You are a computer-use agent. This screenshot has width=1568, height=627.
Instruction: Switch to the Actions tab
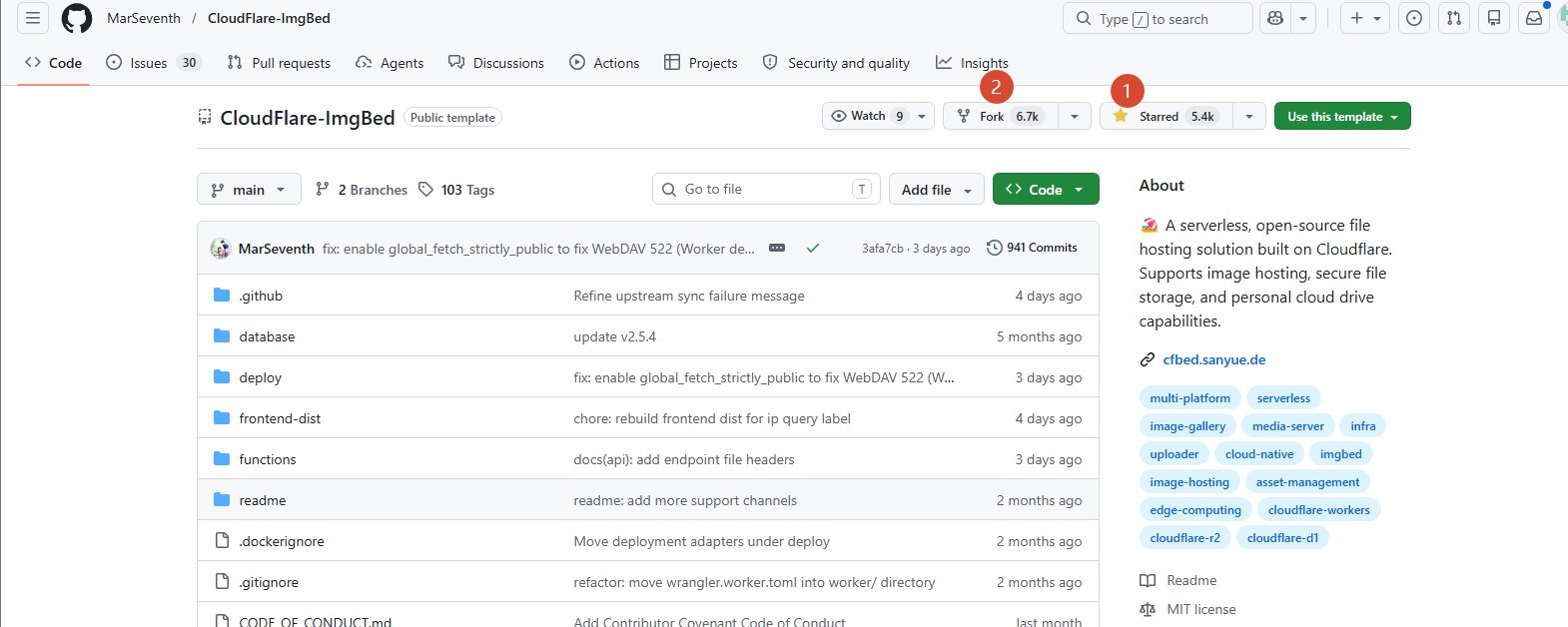click(x=604, y=62)
